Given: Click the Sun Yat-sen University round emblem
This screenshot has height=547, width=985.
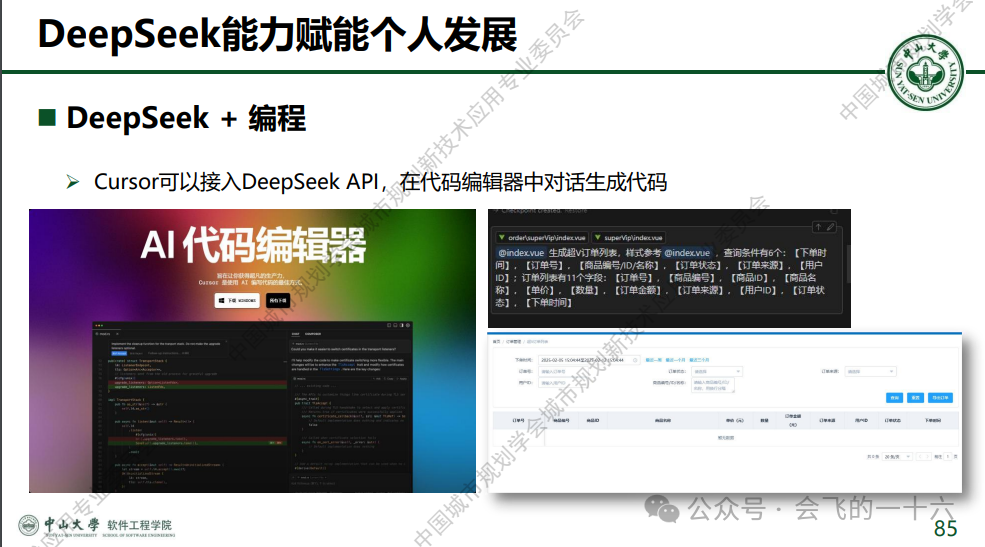Looking at the screenshot, I should click(925, 73).
